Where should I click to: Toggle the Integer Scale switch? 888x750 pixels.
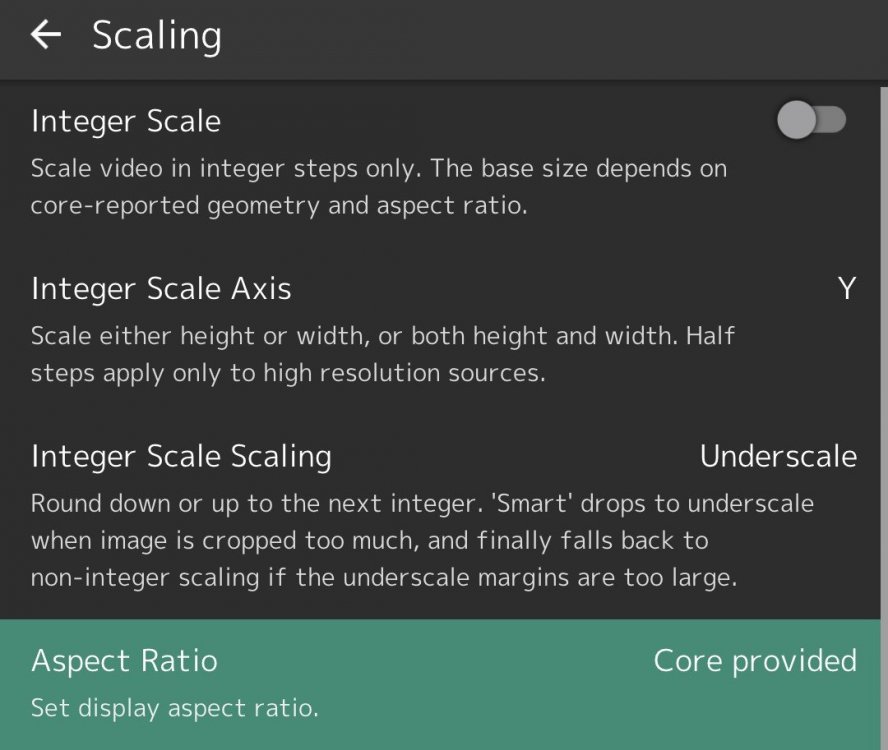click(811, 121)
